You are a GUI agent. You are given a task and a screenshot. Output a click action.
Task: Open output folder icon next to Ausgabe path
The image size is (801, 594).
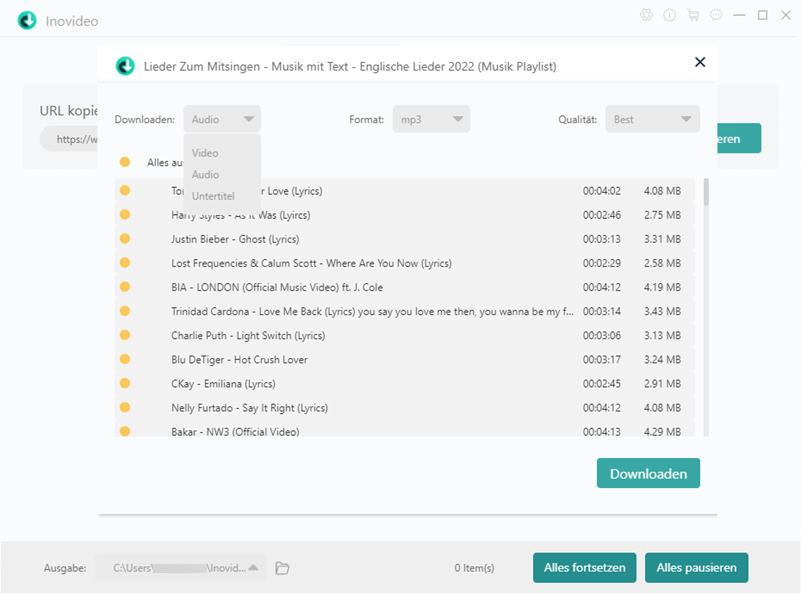(282, 568)
